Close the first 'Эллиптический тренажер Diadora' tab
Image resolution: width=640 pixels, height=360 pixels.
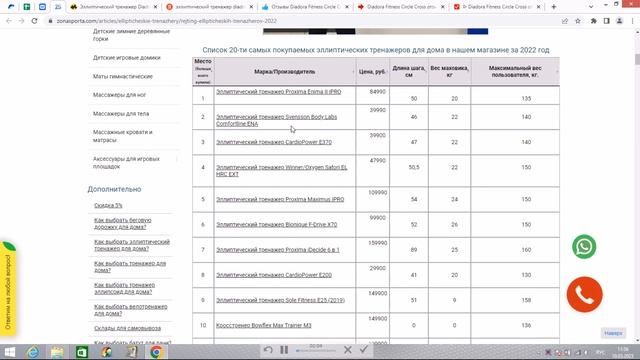click(155, 7)
